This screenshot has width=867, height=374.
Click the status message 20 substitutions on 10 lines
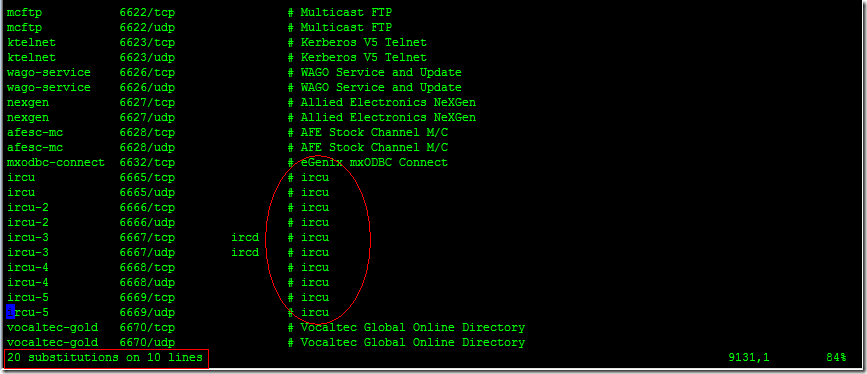[x=105, y=357]
